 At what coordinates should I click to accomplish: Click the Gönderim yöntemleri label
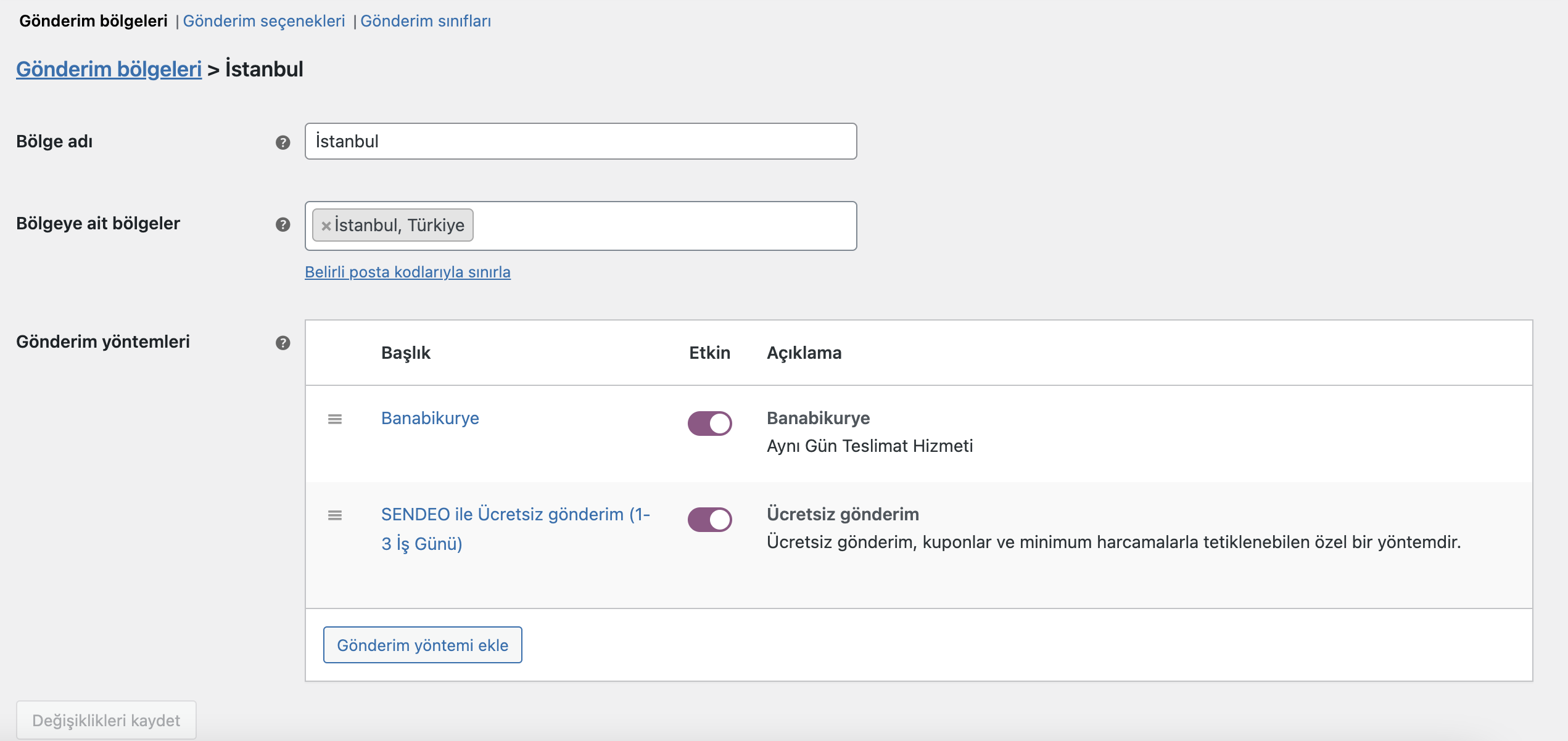coord(103,342)
